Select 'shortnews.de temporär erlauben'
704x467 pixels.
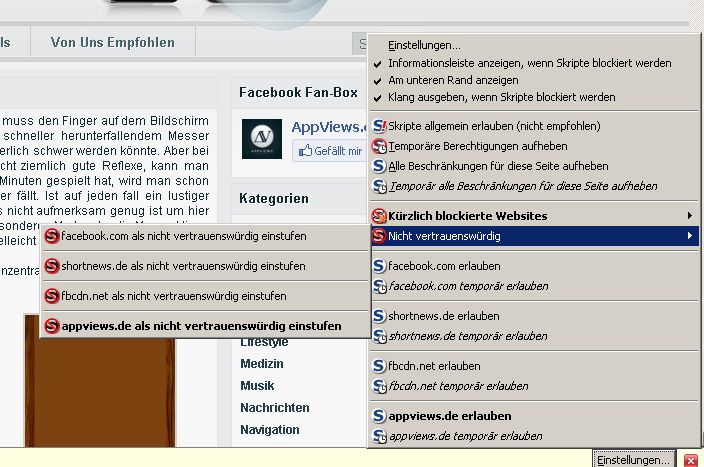tap(534, 336)
